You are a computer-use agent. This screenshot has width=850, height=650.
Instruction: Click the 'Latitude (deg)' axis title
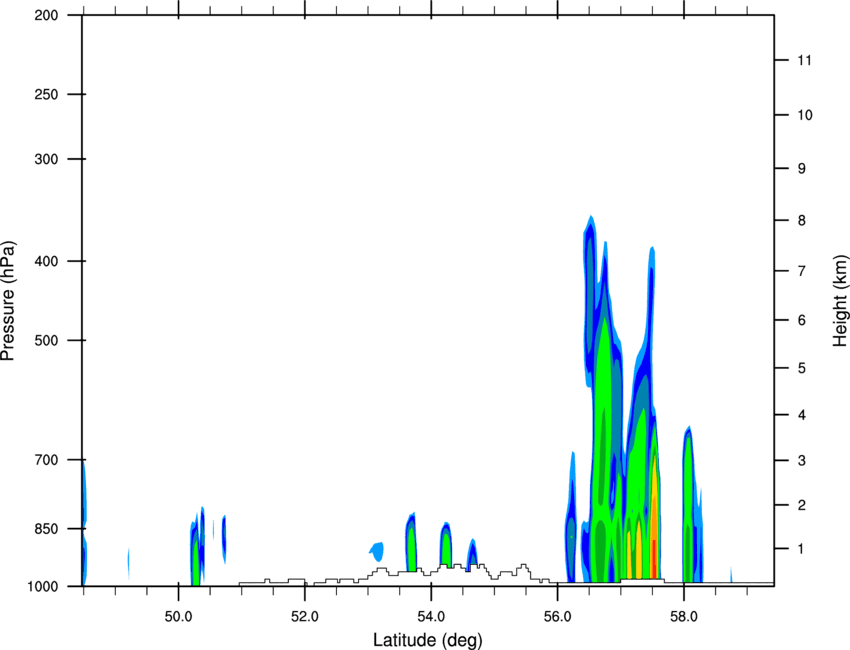click(427, 640)
